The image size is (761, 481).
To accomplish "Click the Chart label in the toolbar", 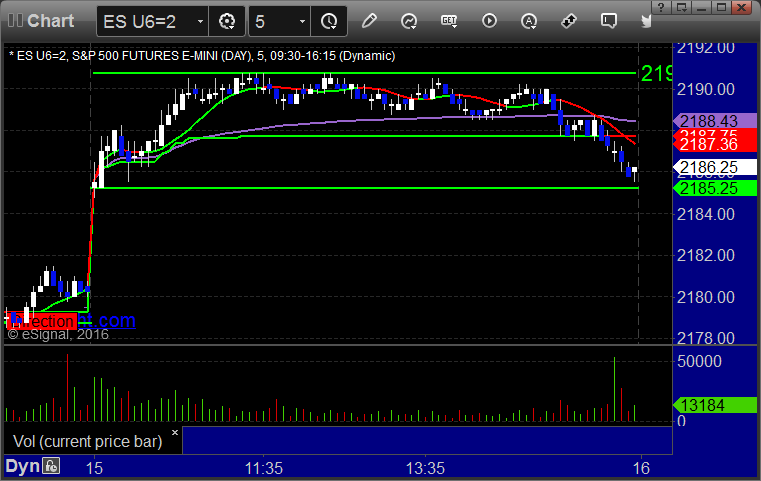I will coord(50,21).
